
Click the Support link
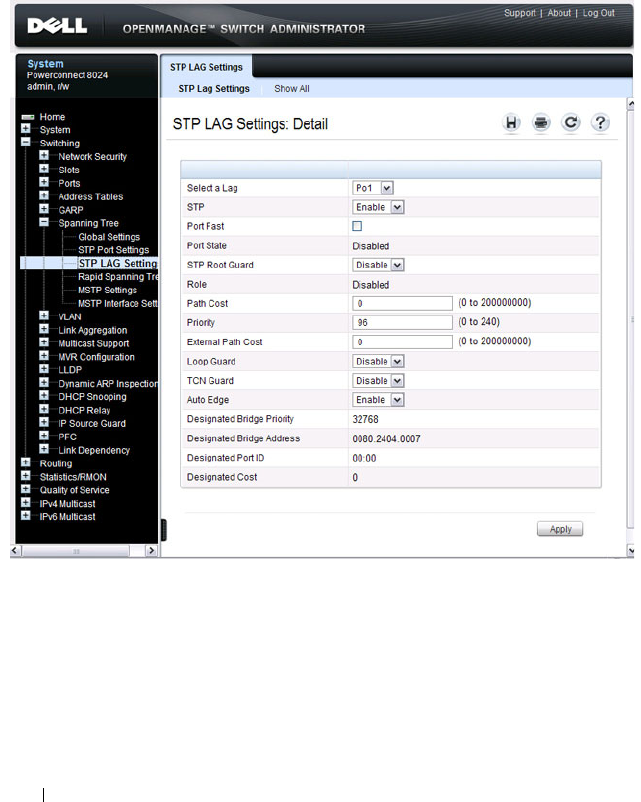tap(519, 13)
